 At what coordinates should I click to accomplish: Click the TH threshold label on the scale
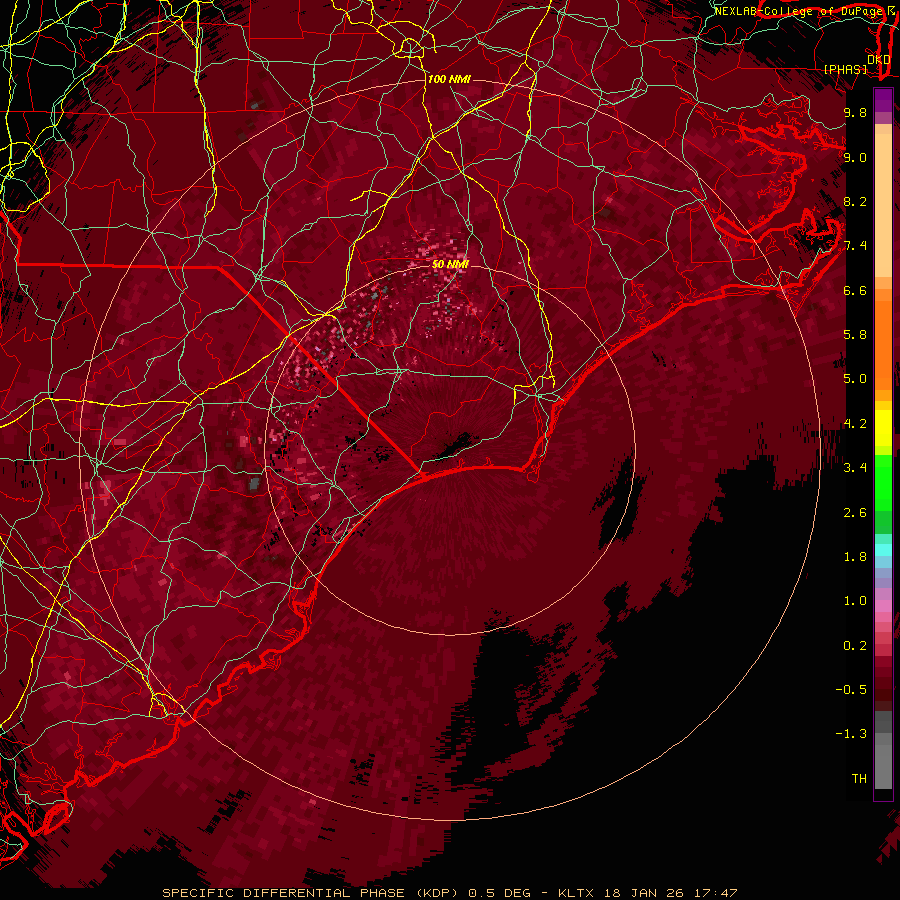859,779
